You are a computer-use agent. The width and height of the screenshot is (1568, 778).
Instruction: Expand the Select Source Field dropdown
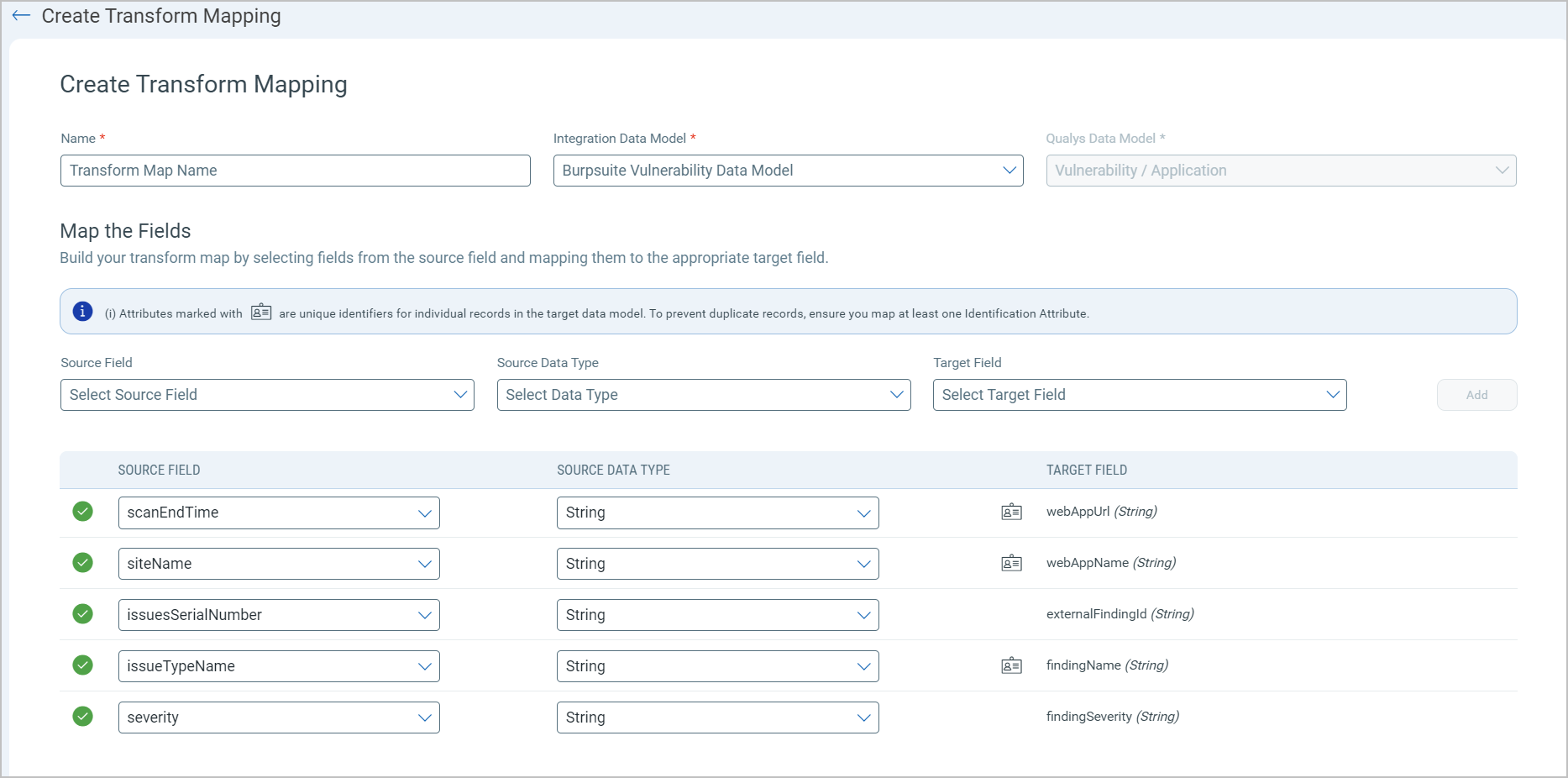coord(267,395)
